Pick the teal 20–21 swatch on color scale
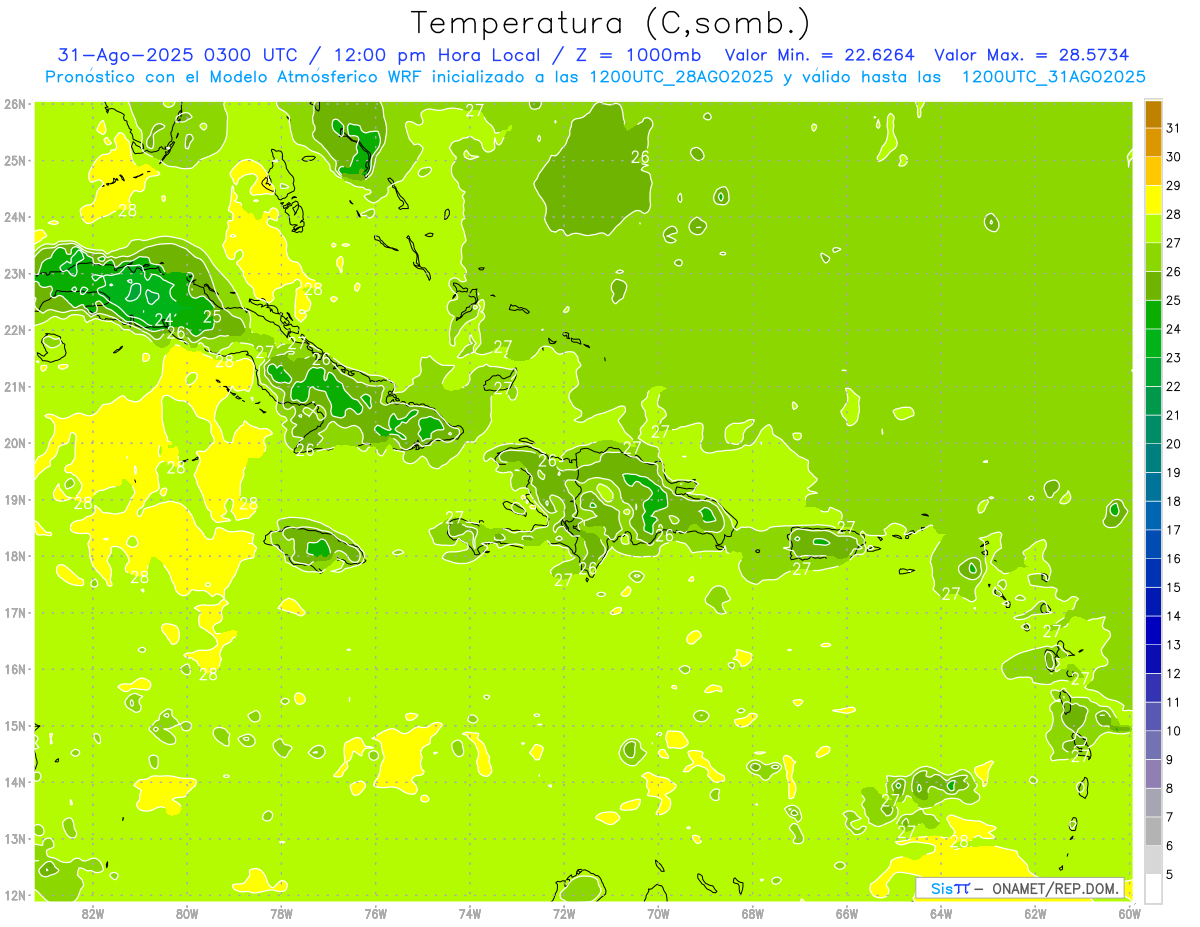Viewport: 1200px width, 927px height. click(x=1153, y=429)
